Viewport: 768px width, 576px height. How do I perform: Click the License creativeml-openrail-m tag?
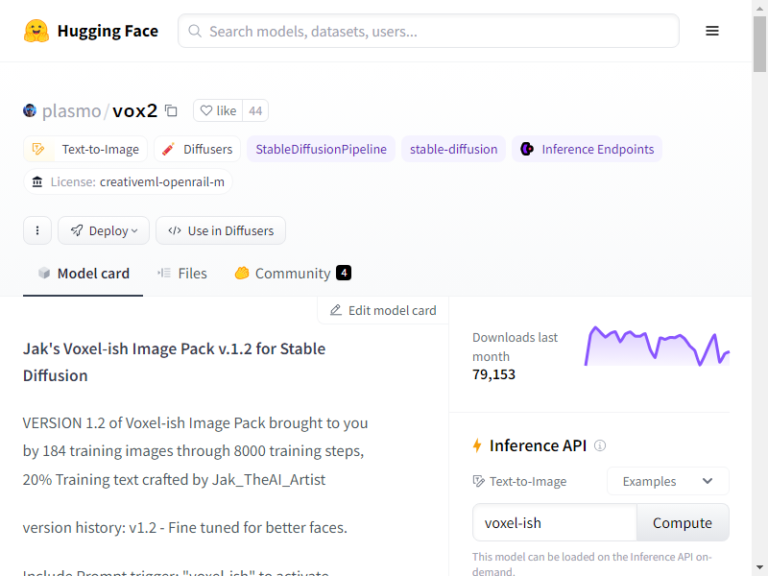tap(128, 182)
